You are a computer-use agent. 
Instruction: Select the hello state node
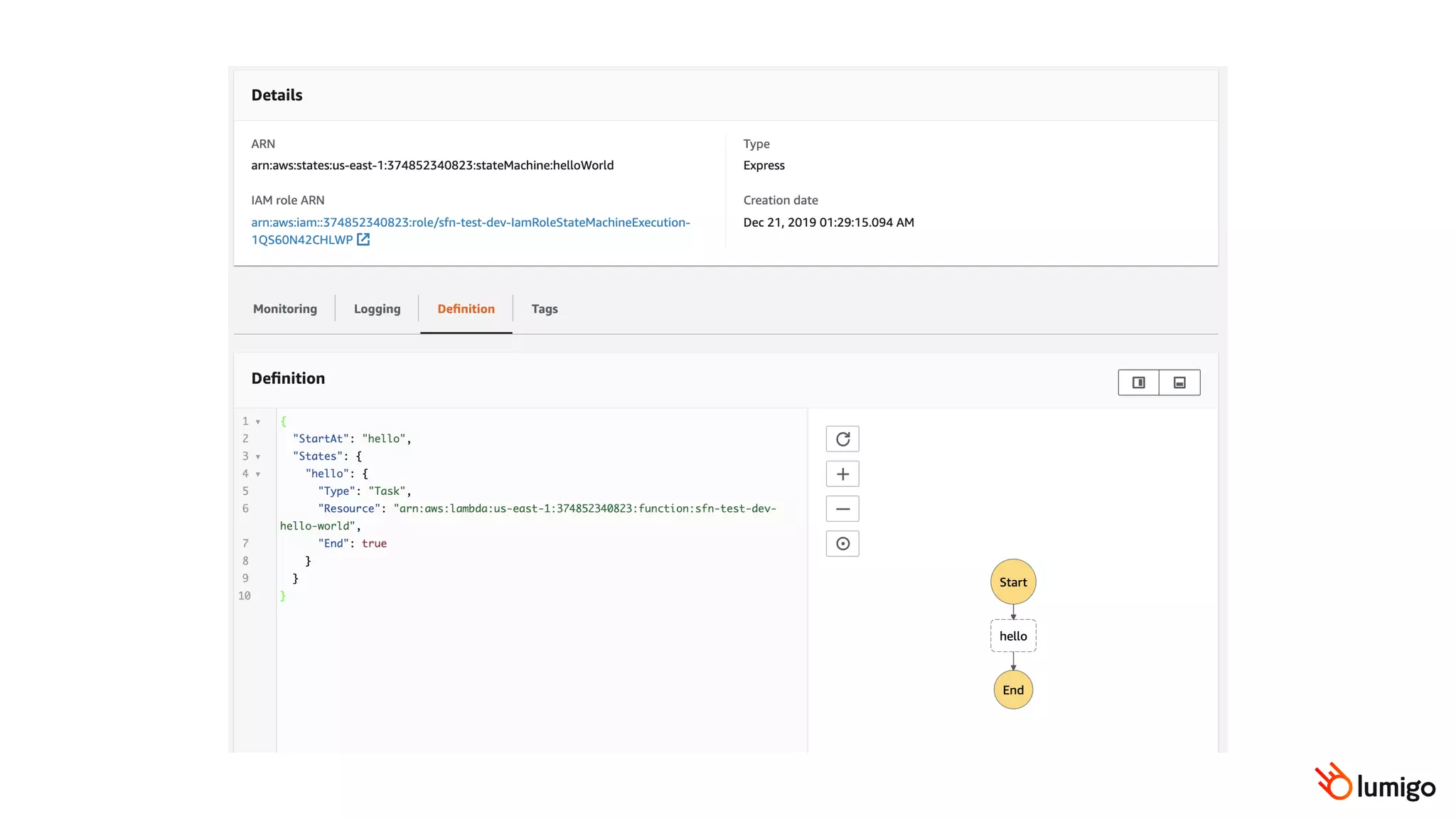click(1013, 636)
